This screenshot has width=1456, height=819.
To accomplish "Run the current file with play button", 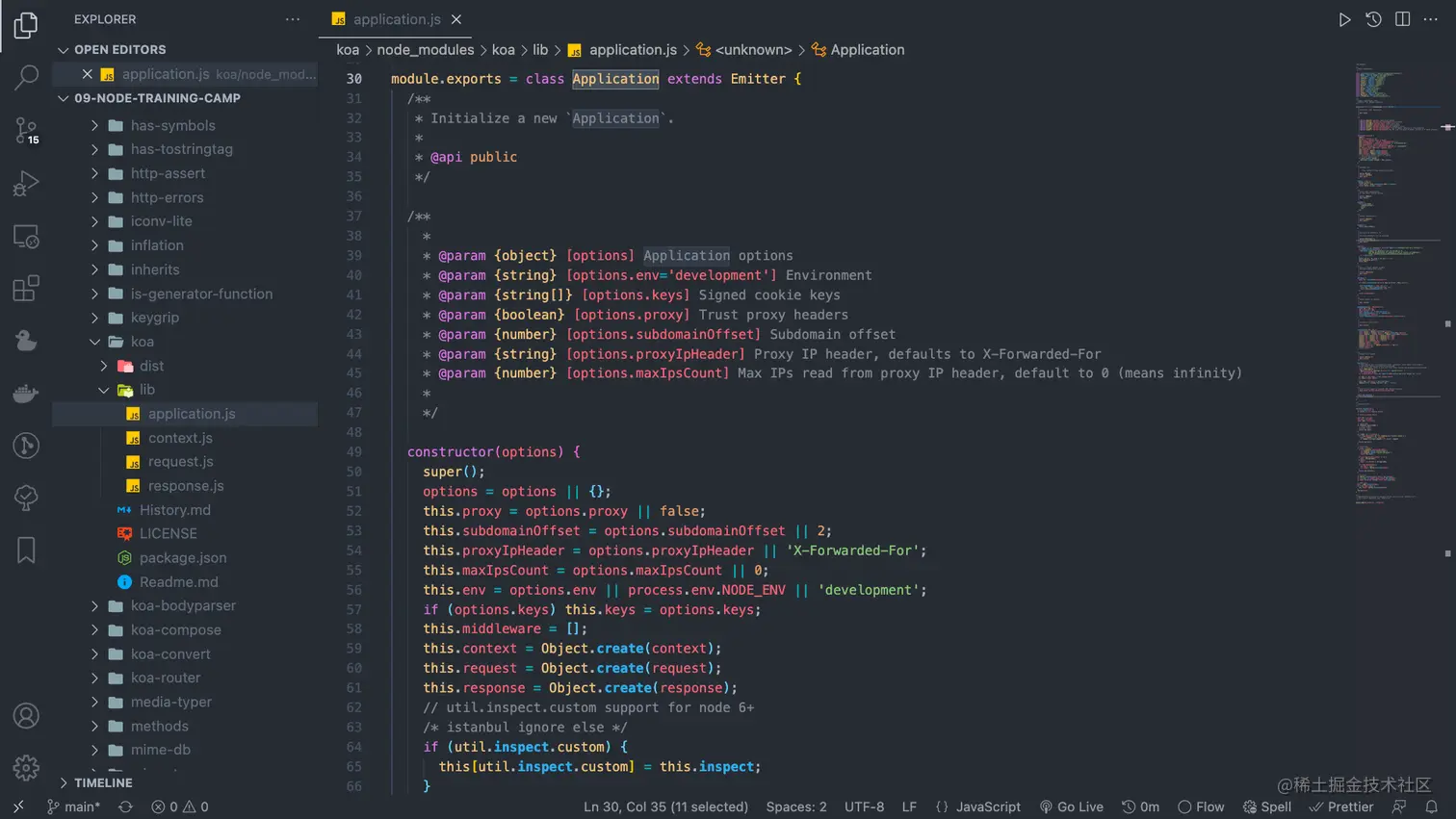I will pyautogui.click(x=1344, y=19).
